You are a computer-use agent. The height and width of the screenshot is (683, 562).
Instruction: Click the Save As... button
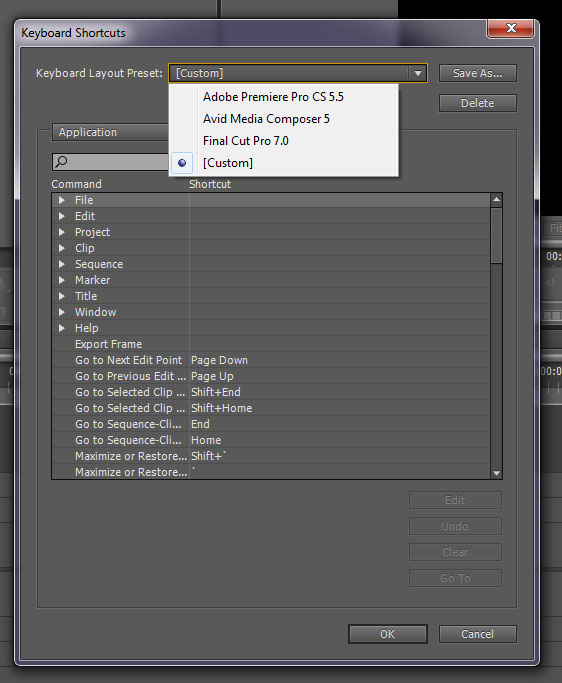[477, 73]
